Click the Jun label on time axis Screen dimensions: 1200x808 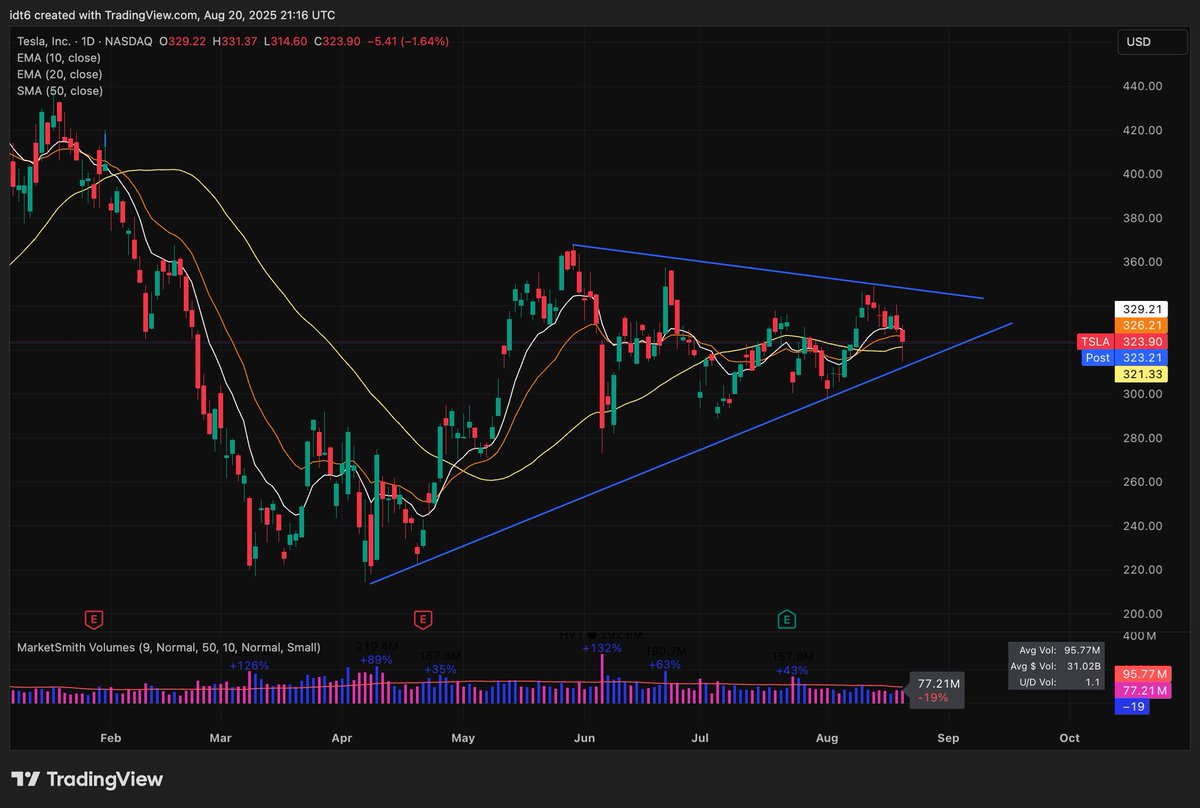586,738
